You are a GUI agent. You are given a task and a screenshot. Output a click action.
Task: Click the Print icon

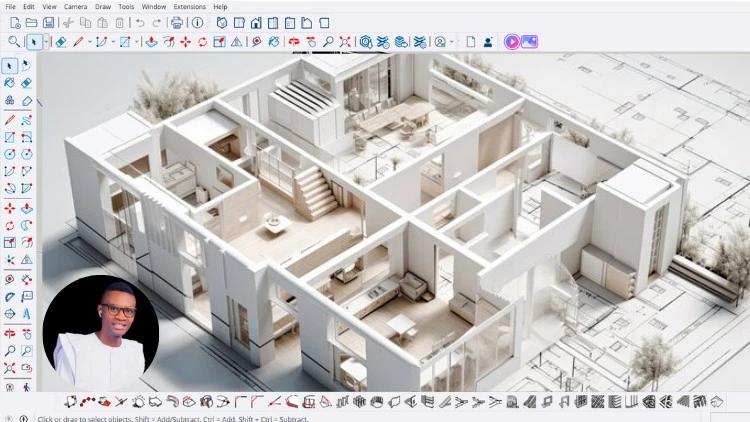coord(177,23)
